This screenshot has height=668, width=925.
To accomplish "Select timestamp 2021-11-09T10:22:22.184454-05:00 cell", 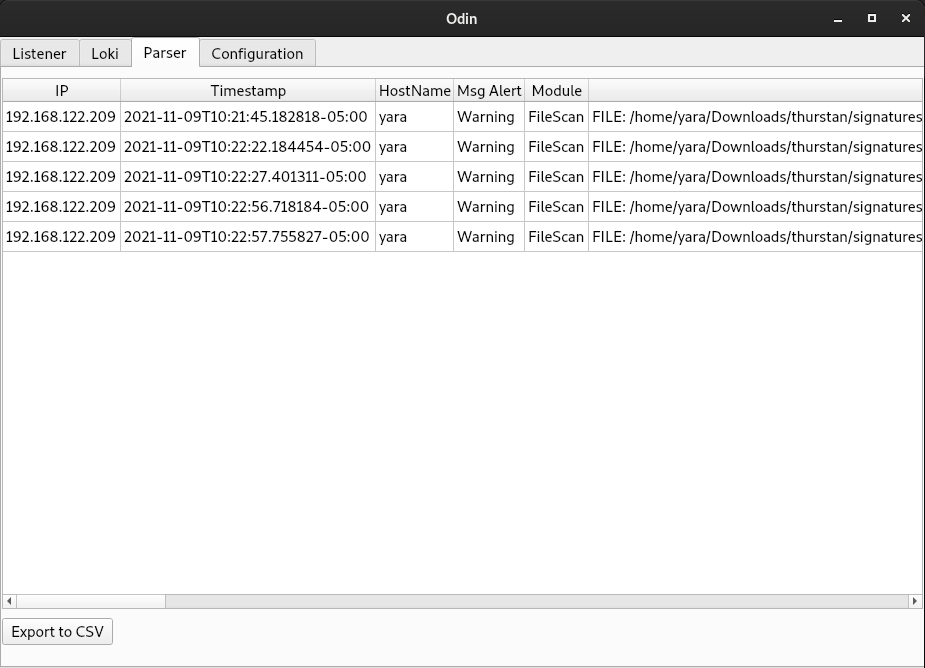I will (248, 147).
